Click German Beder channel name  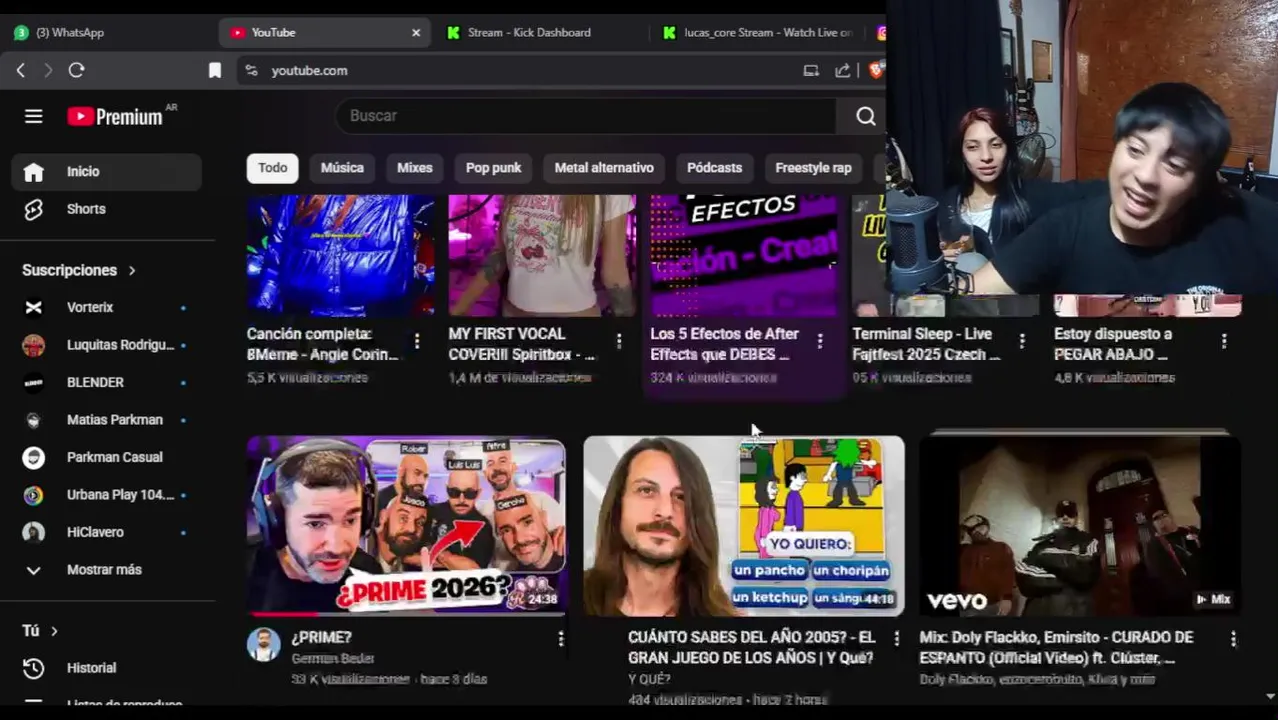coord(332,659)
